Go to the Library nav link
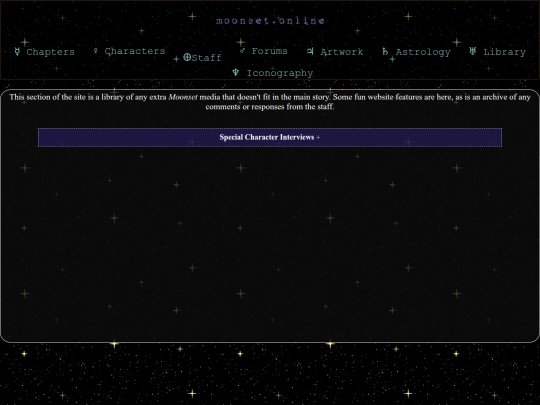This screenshot has width=540, height=405. click(x=505, y=52)
